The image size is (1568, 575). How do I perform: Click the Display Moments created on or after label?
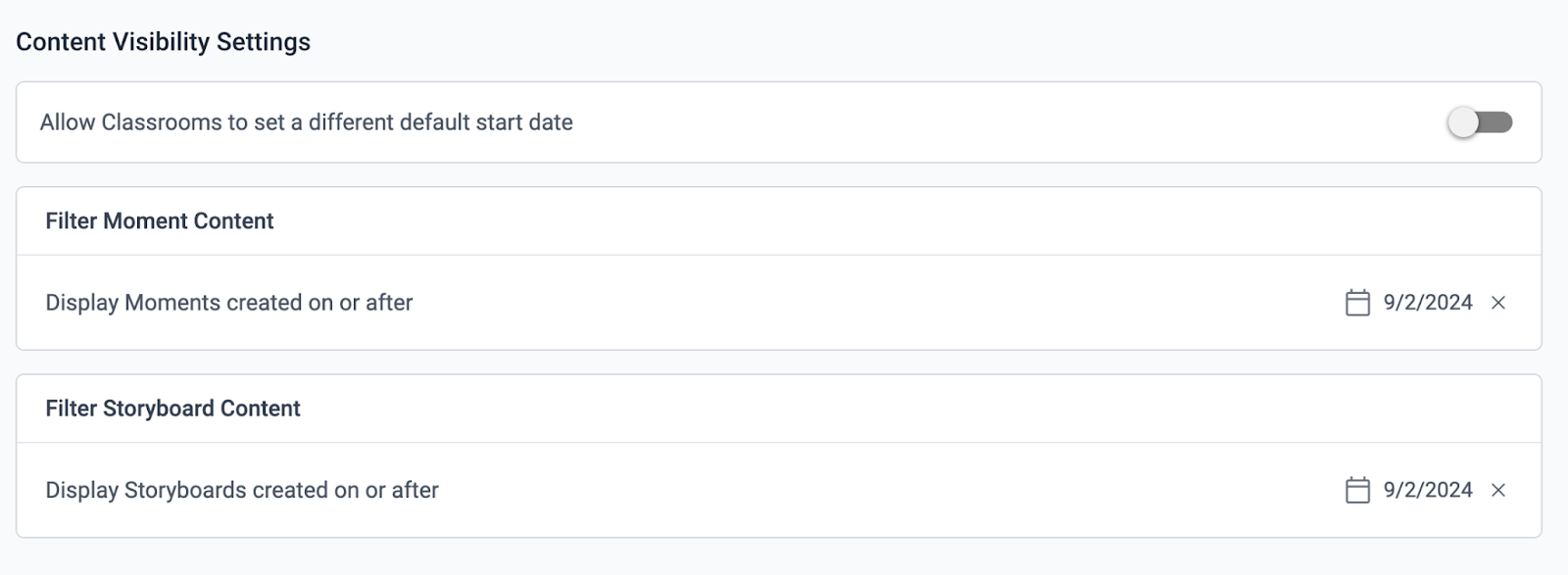click(229, 303)
